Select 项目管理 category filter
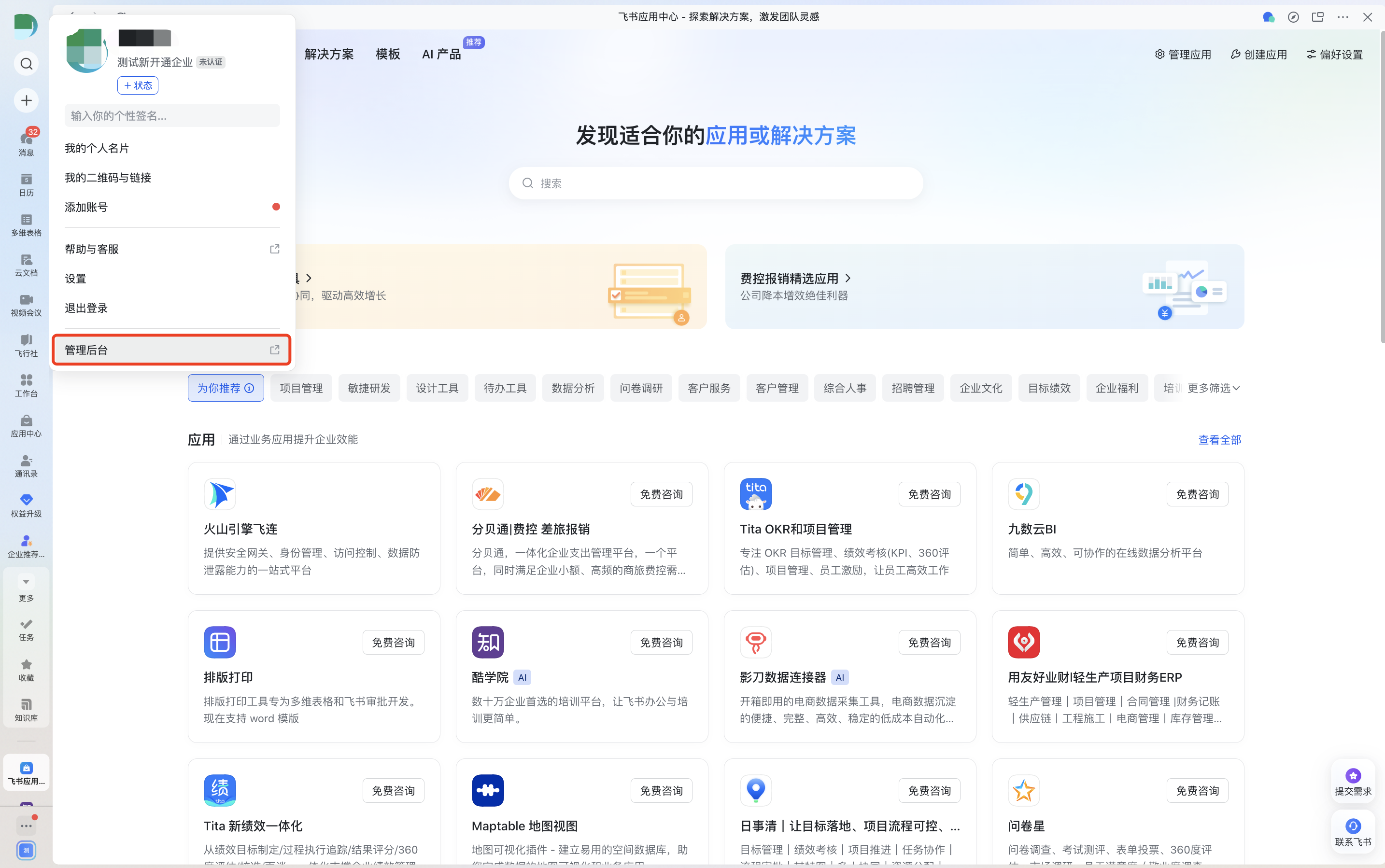The width and height of the screenshot is (1385, 868). (301, 388)
